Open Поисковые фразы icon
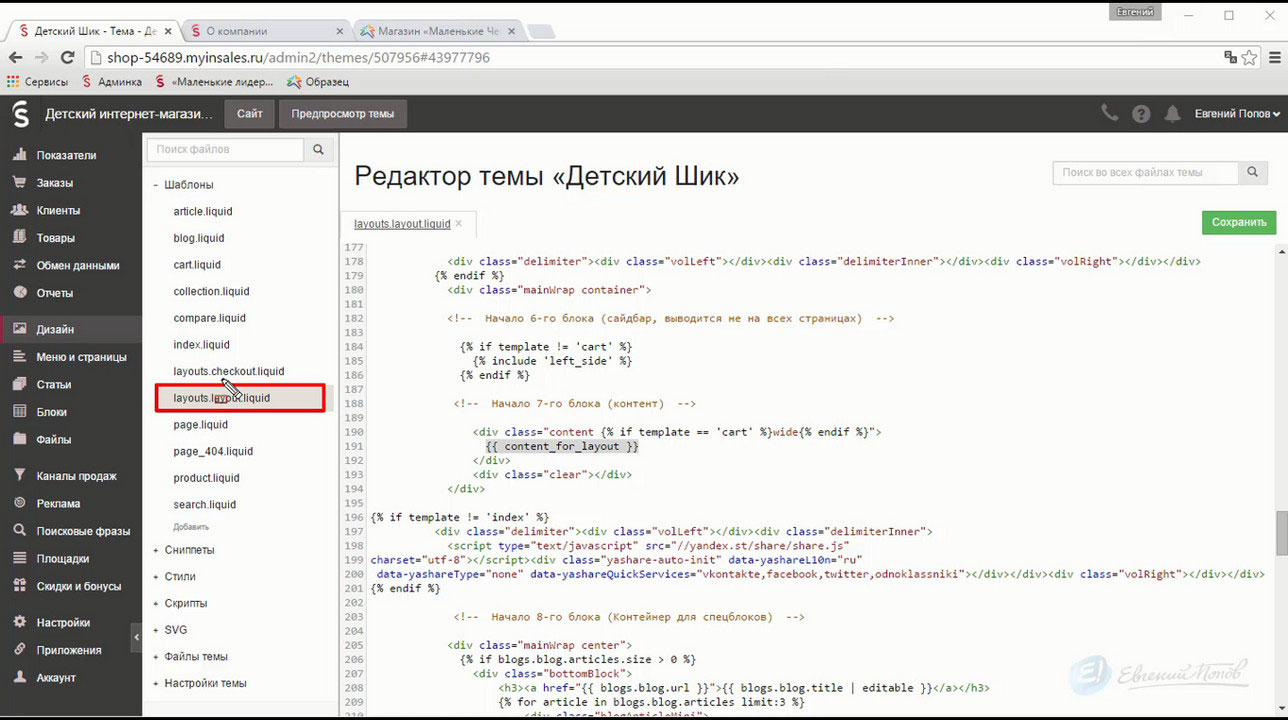The image size is (1288, 720). (18, 531)
